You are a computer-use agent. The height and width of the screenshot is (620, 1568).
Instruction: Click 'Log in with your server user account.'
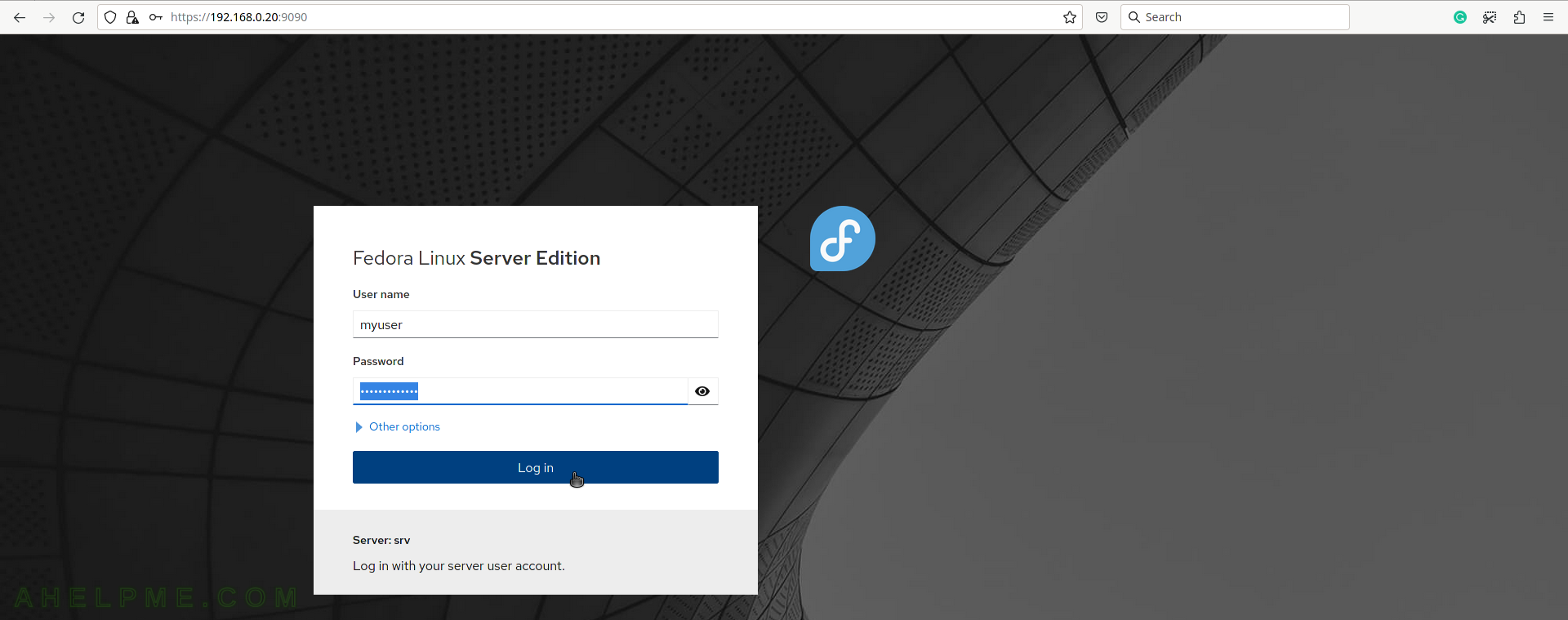coord(459,566)
